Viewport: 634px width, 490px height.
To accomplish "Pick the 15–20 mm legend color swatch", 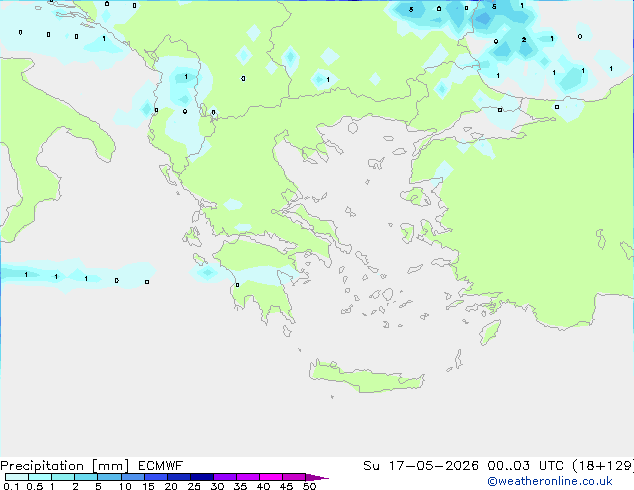I will (155, 477).
